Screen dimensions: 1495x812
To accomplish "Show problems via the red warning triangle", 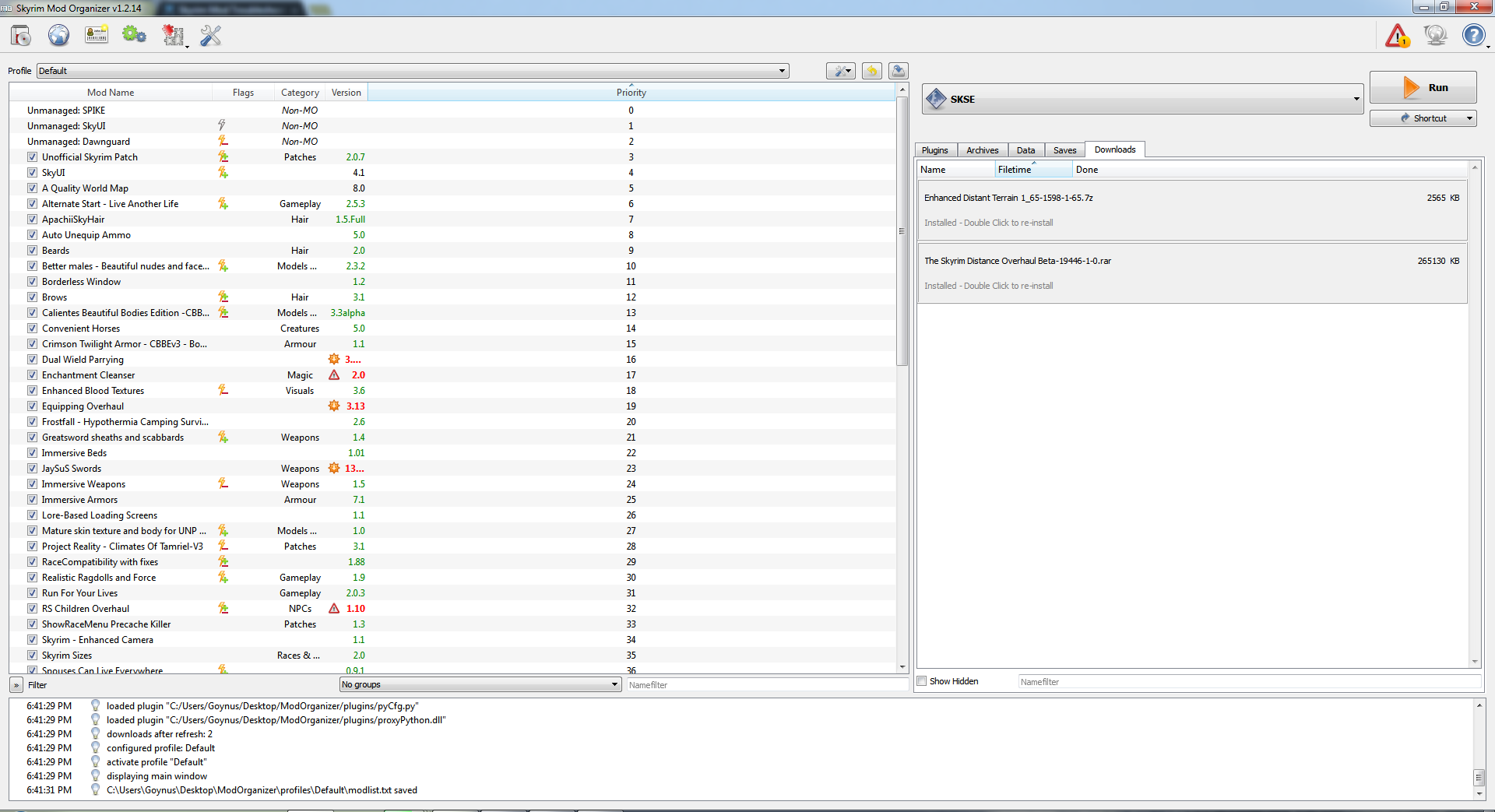I will 1398,36.
